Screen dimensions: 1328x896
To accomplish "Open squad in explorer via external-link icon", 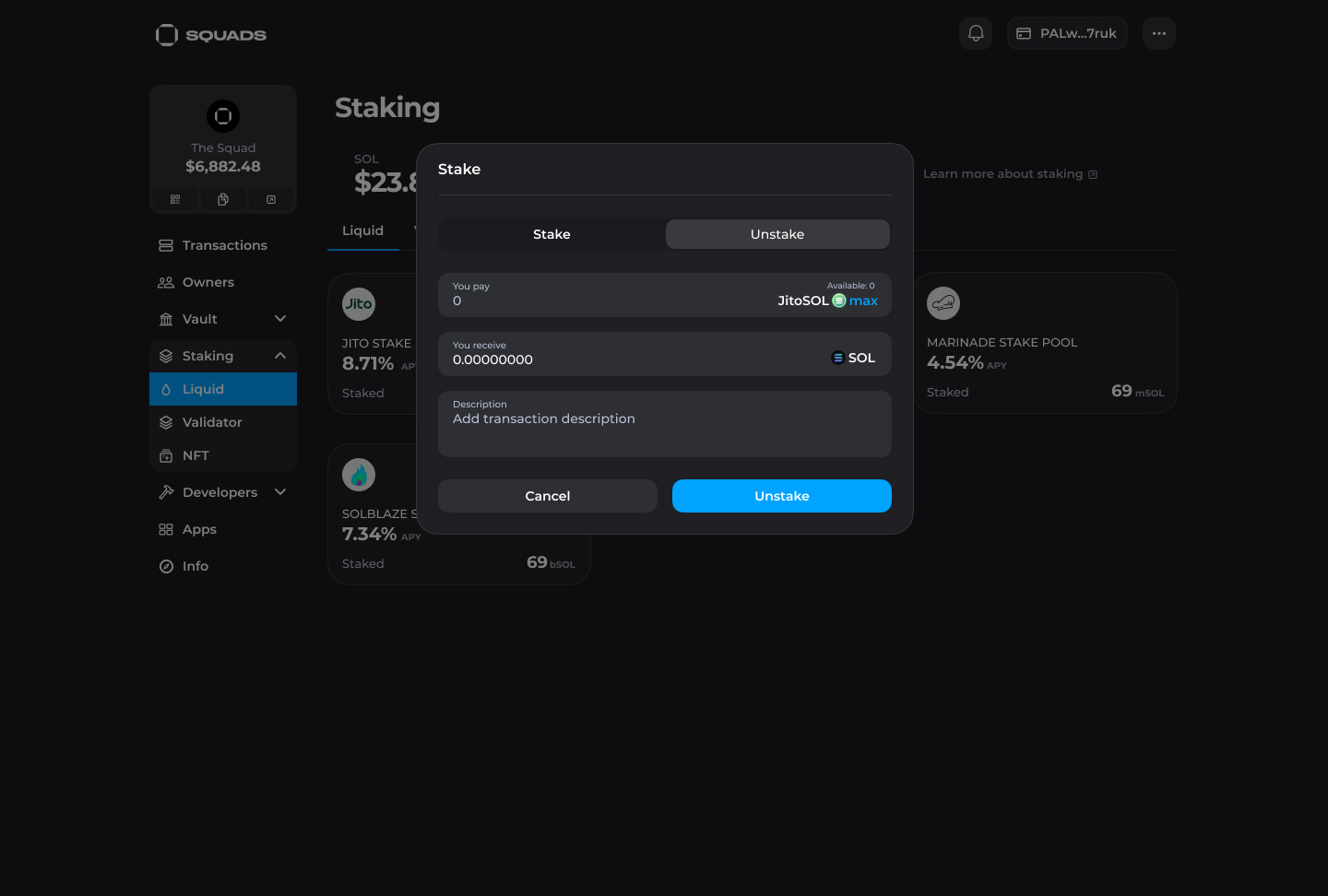I will (x=271, y=199).
